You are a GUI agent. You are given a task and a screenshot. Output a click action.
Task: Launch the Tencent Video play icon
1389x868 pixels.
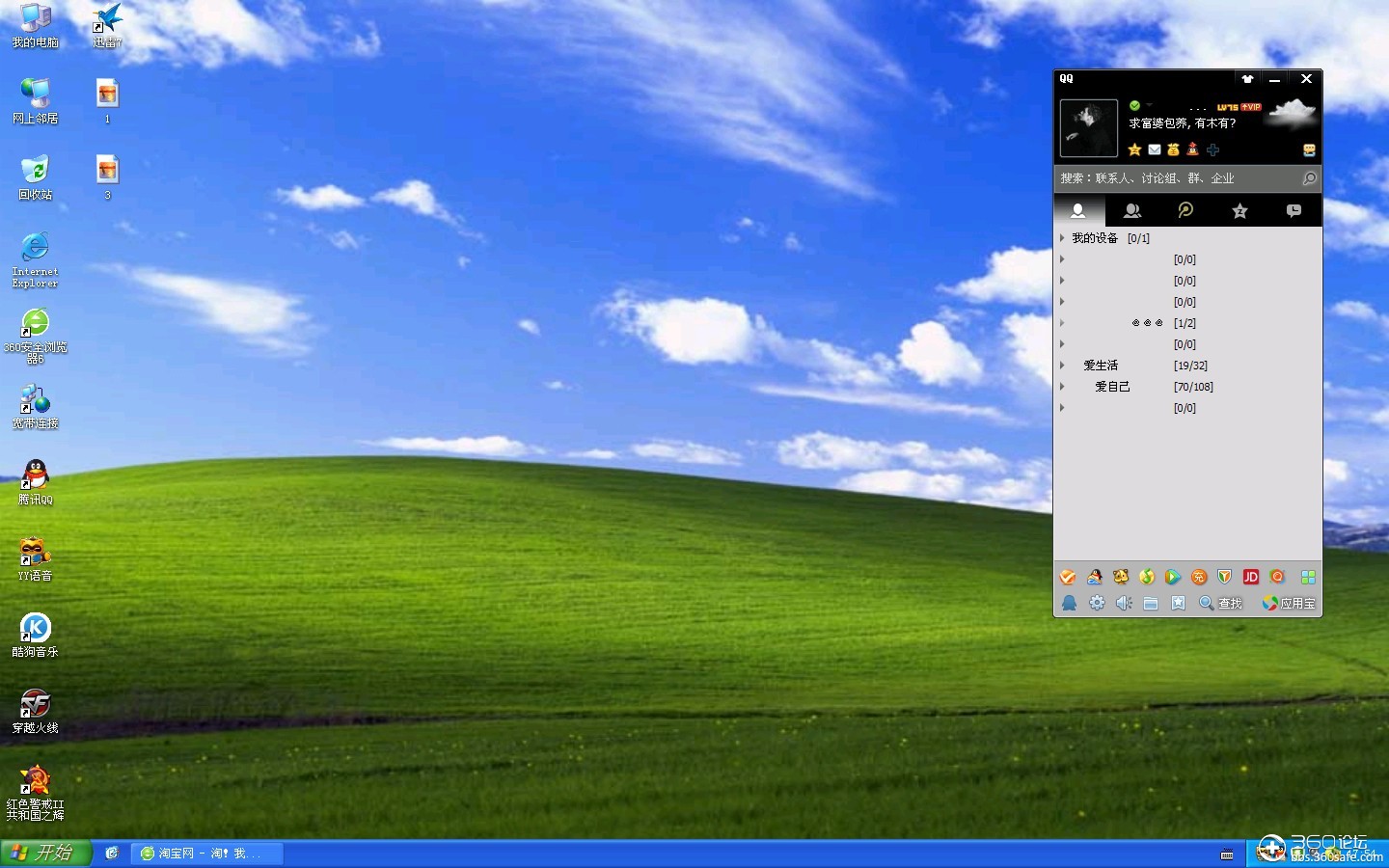[x=1172, y=577]
